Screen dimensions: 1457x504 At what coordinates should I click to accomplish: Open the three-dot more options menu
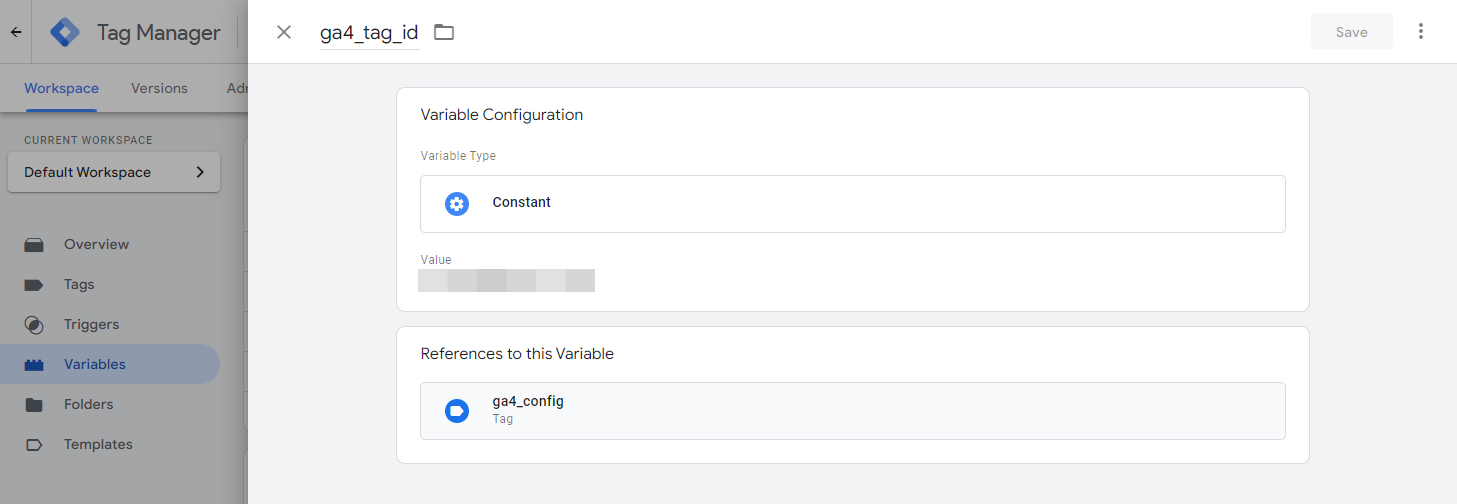(x=1421, y=32)
